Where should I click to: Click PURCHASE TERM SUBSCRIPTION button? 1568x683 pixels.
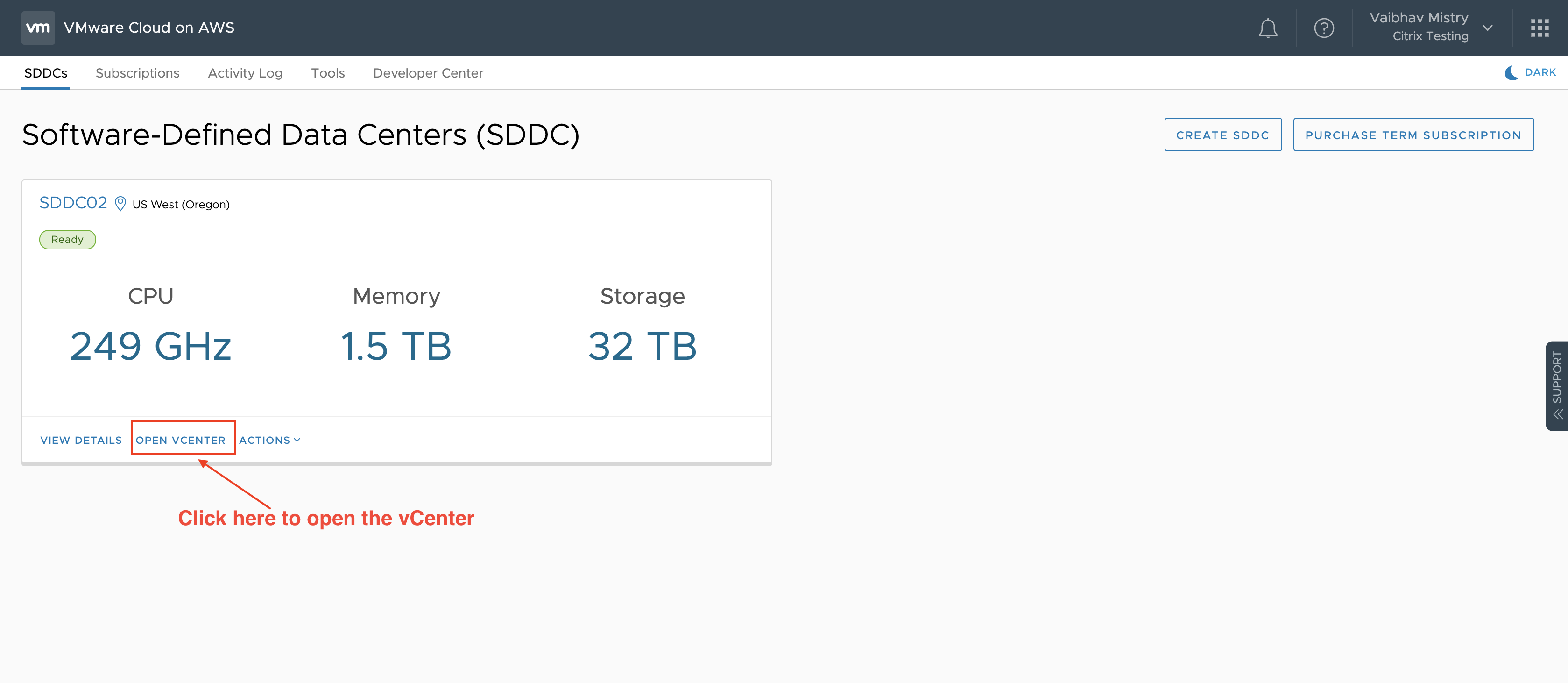[1413, 134]
